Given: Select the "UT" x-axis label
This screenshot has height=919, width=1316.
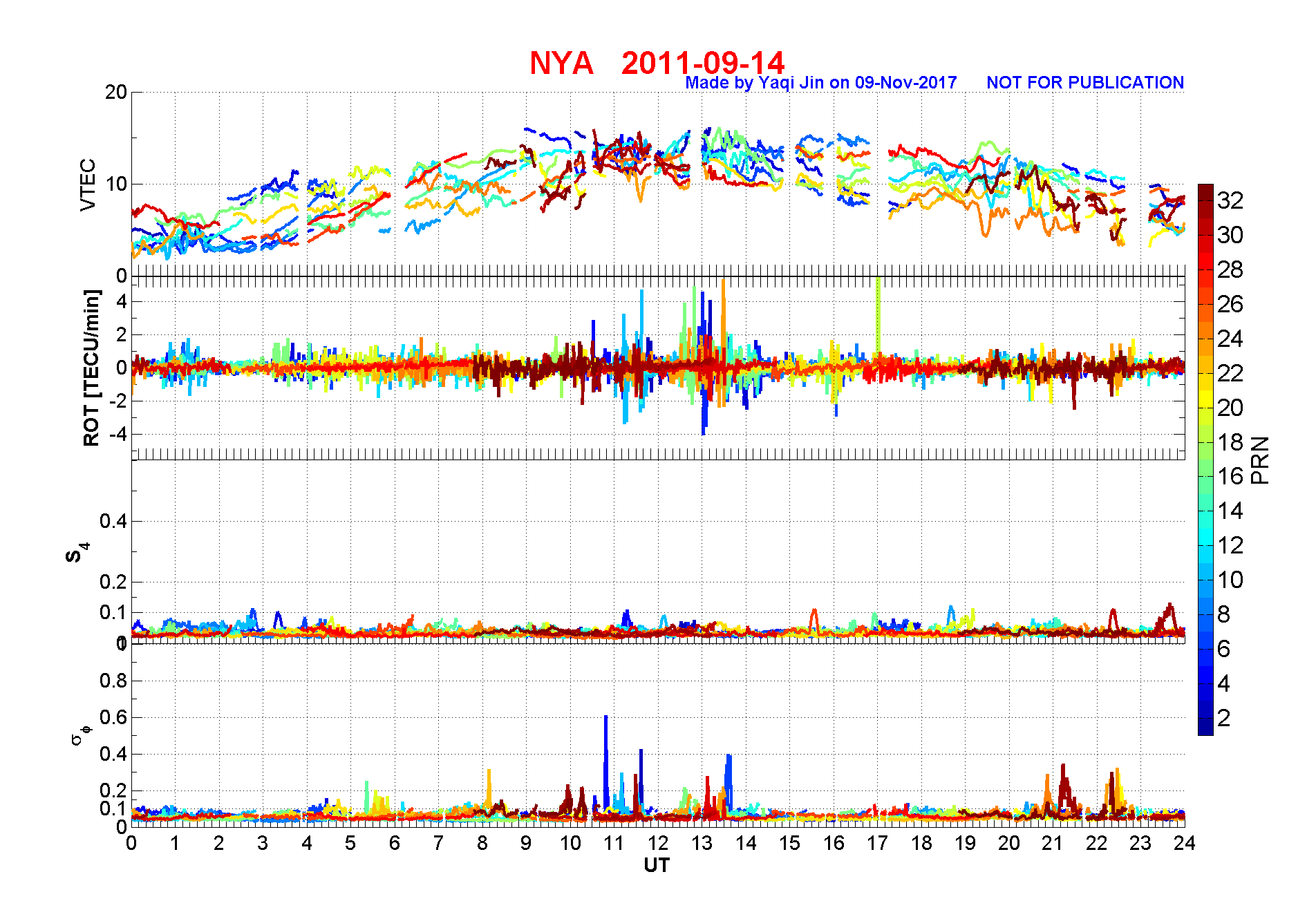Looking at the screenshot, I should [x=657, y=865].
